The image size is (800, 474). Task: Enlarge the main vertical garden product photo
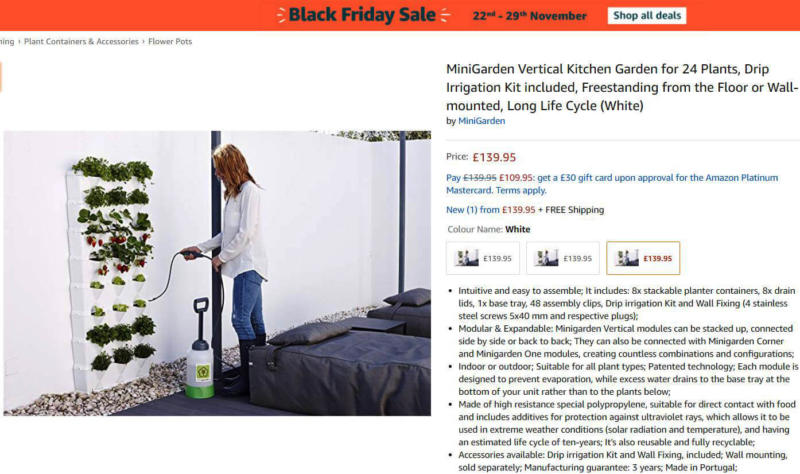[217, 273]
